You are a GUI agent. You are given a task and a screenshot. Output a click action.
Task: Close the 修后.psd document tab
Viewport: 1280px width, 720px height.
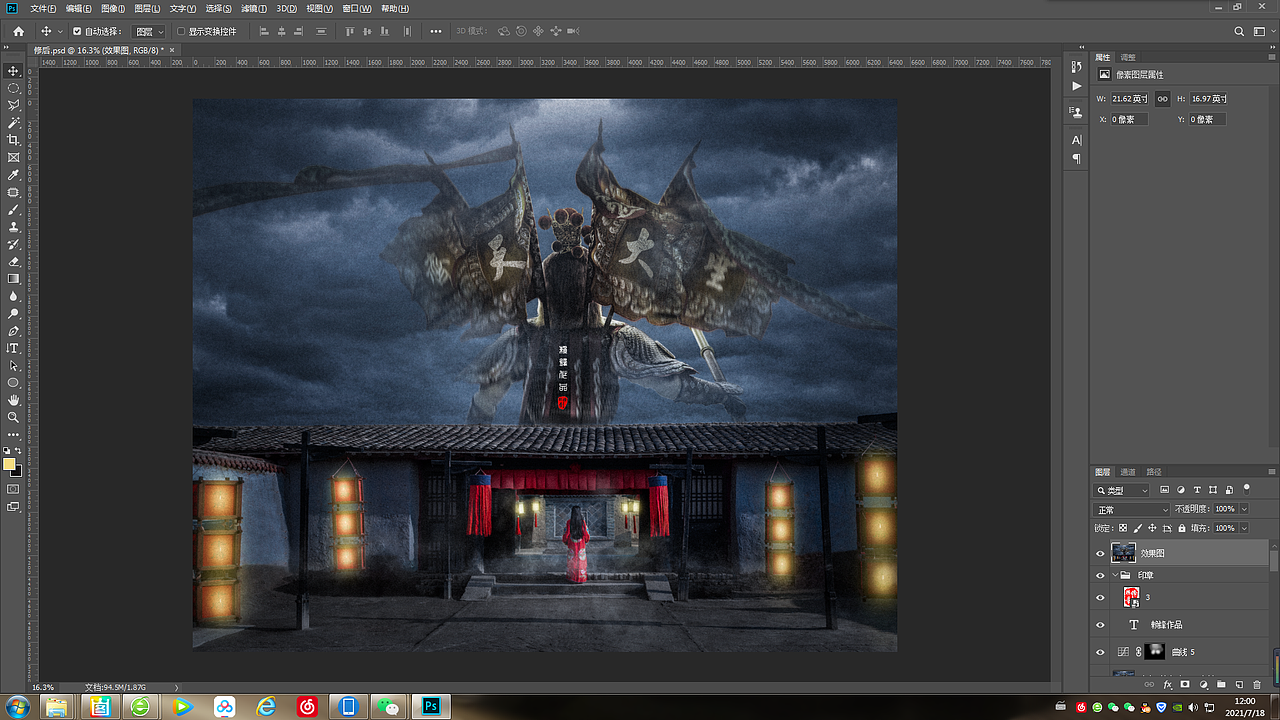click(x=172, y=49)
